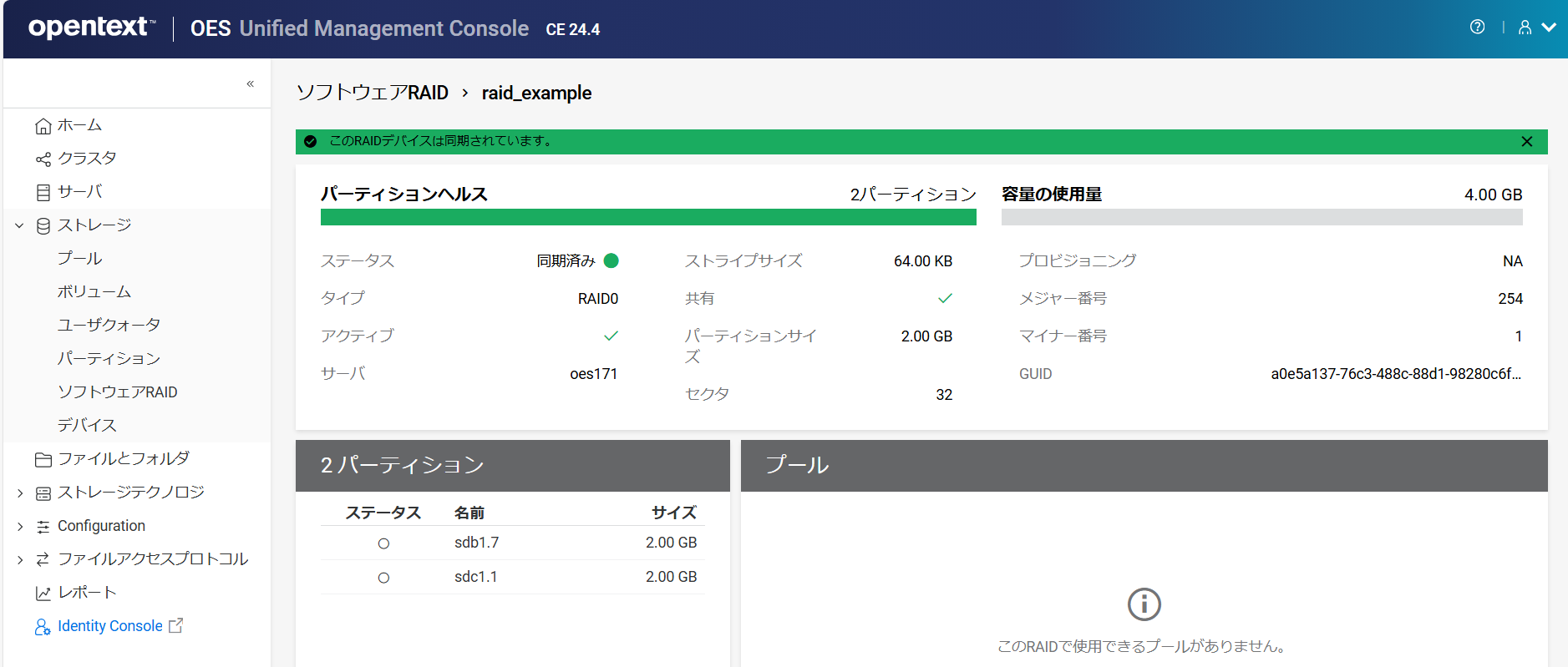Screen dimensions: 1568x667
Task: Dismiss the green RAID synced notification
Action: 1526,142
